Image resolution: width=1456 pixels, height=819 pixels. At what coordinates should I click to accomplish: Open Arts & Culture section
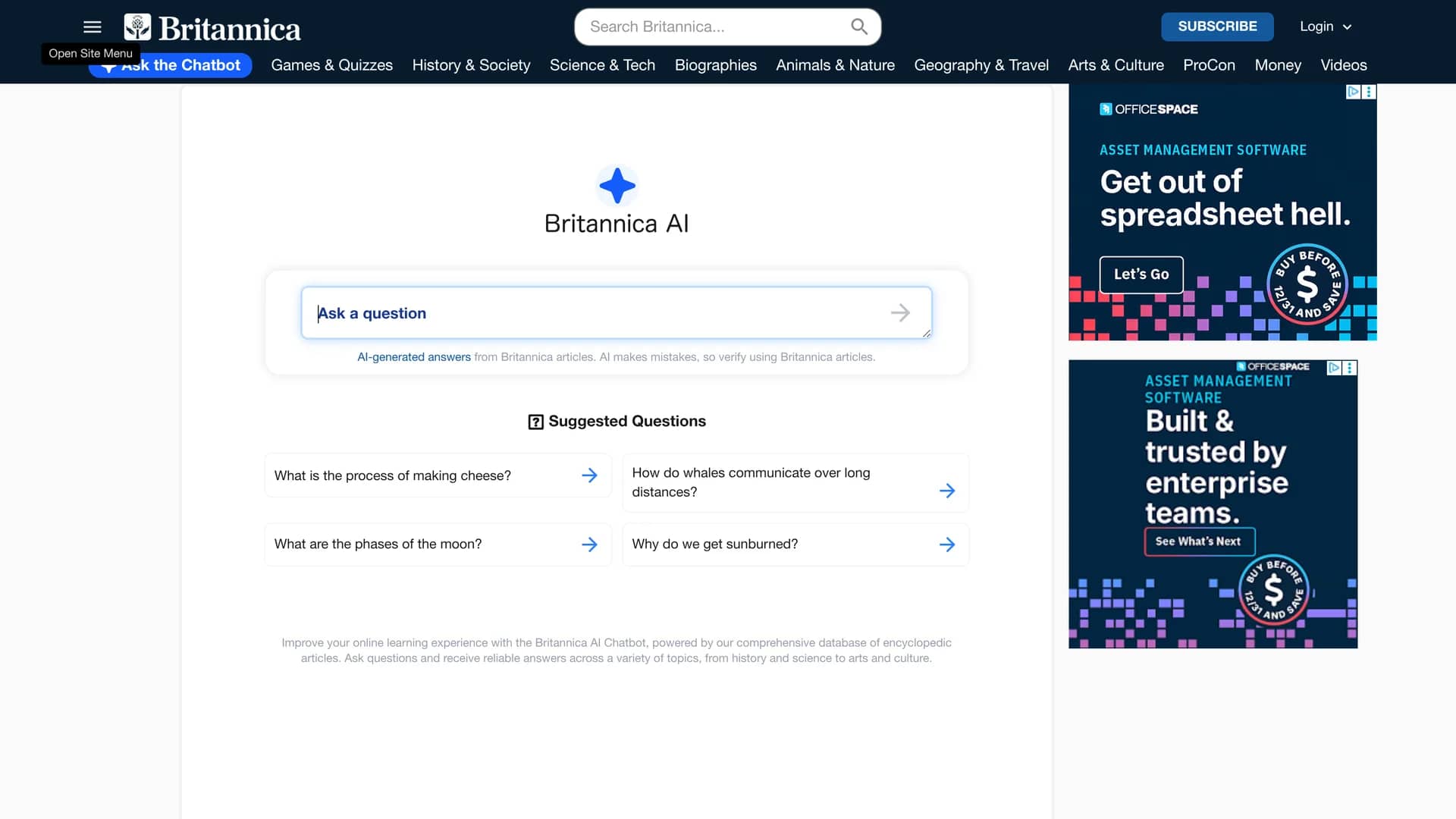click(1116, 65)
